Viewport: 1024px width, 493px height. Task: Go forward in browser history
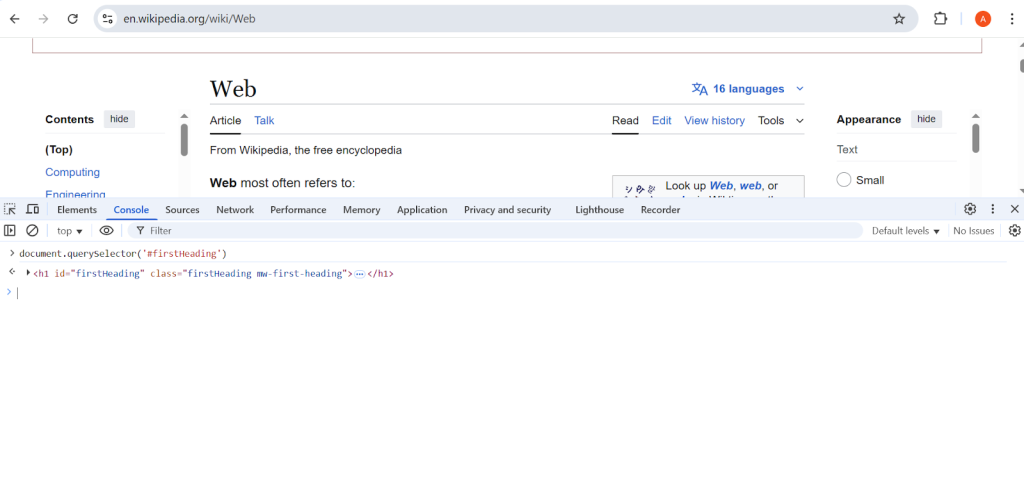pos(44,19)
